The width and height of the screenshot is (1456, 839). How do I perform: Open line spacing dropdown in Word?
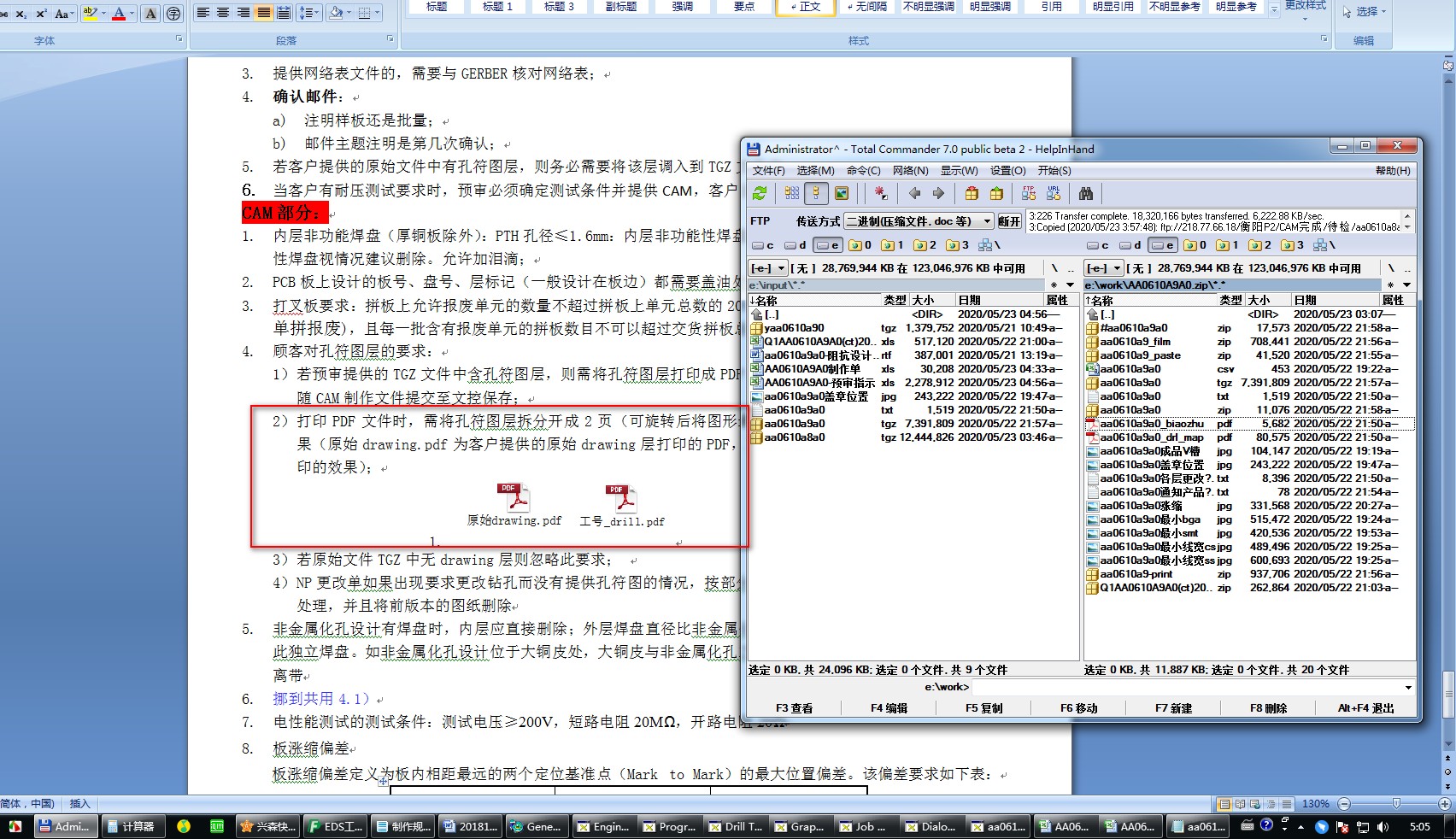(x=308, y=13)
